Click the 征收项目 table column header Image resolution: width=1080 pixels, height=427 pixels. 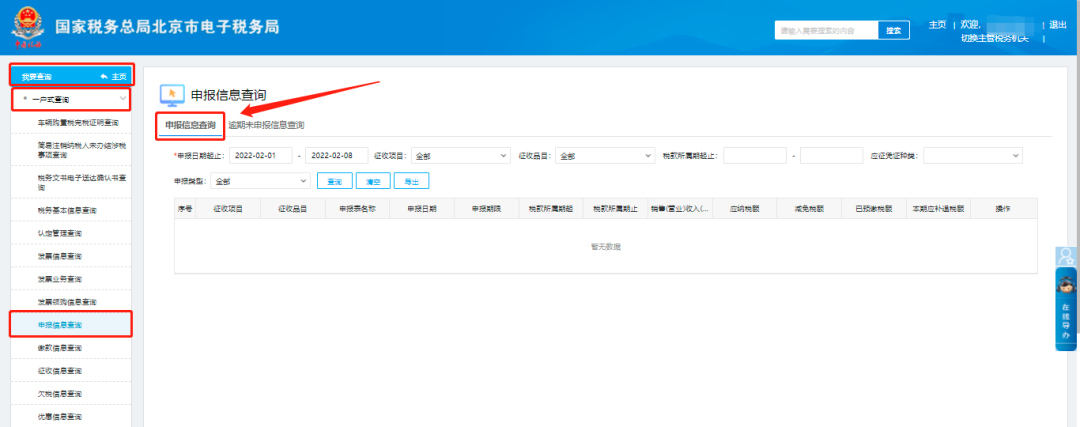point(228,209)
